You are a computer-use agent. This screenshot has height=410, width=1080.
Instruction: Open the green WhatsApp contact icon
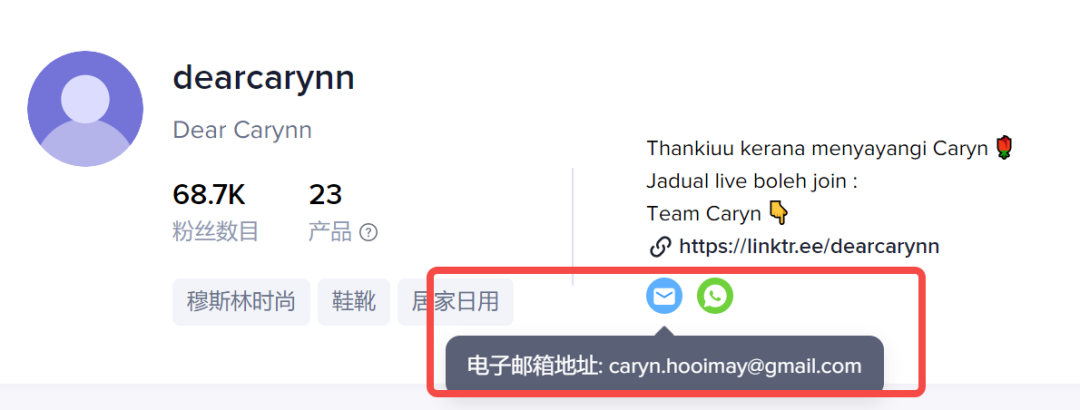point(715,296)
